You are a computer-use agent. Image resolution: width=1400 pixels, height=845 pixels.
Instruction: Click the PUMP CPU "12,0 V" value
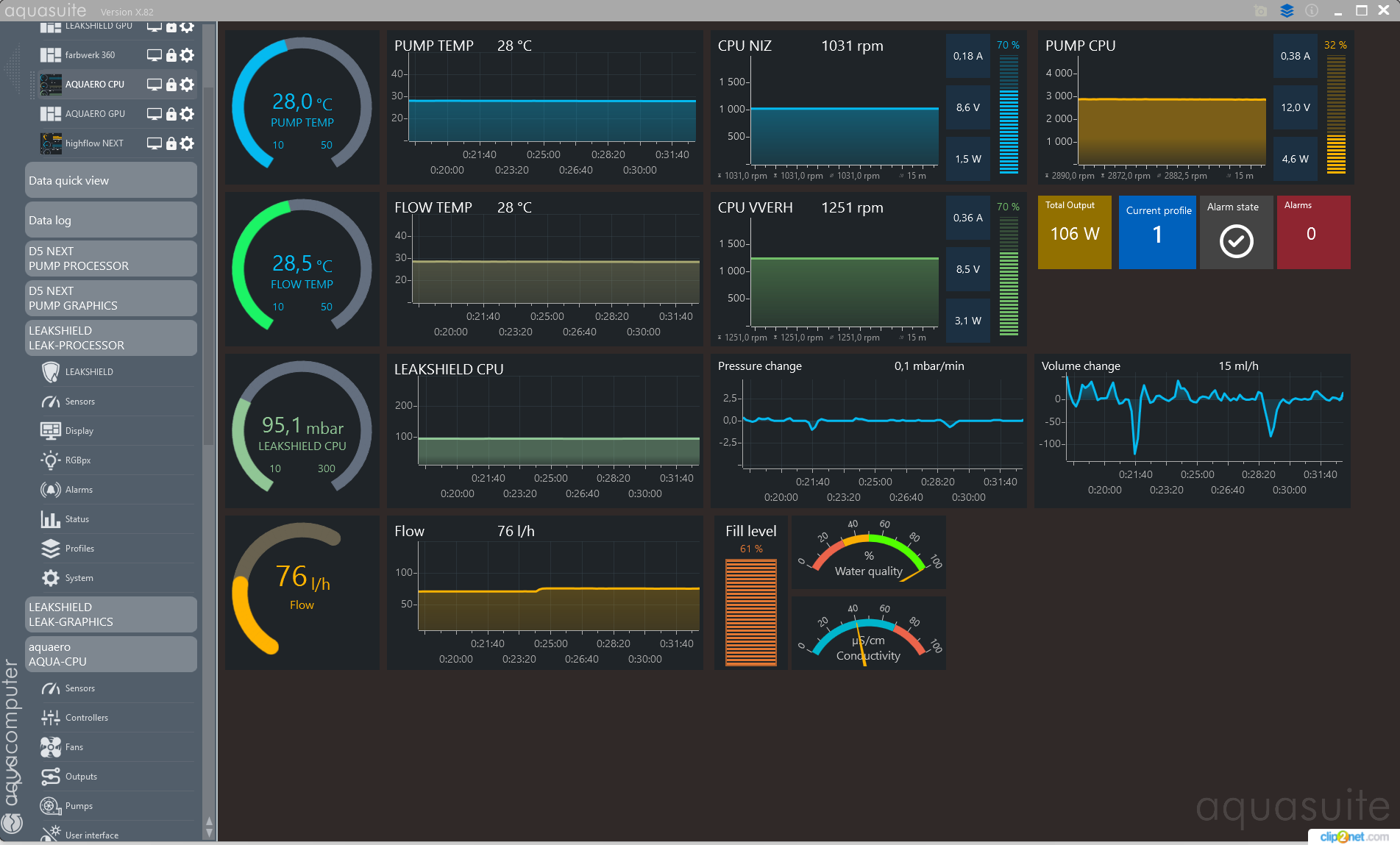pos(1296,107)
